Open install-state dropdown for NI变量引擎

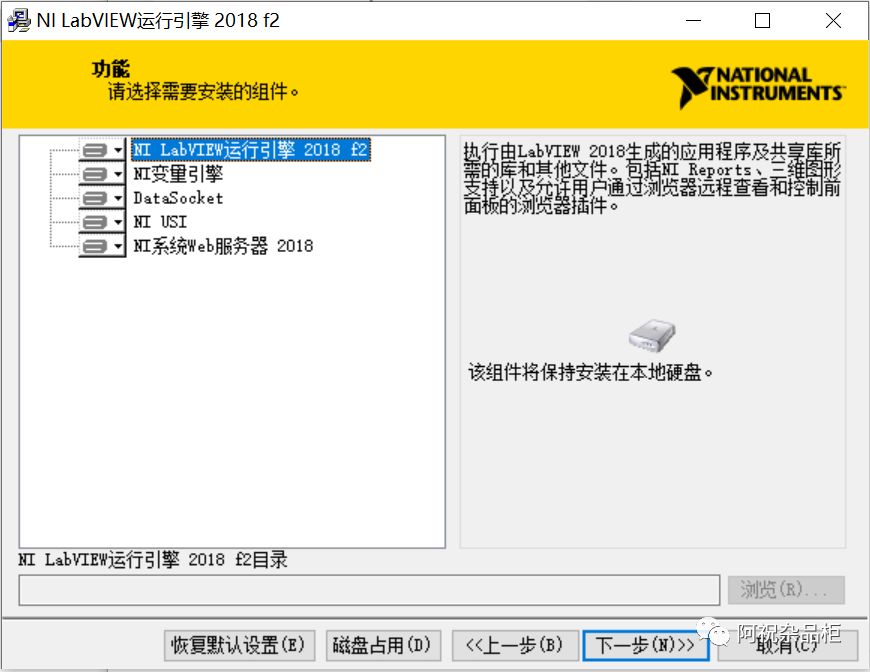[x=103, y=174]
